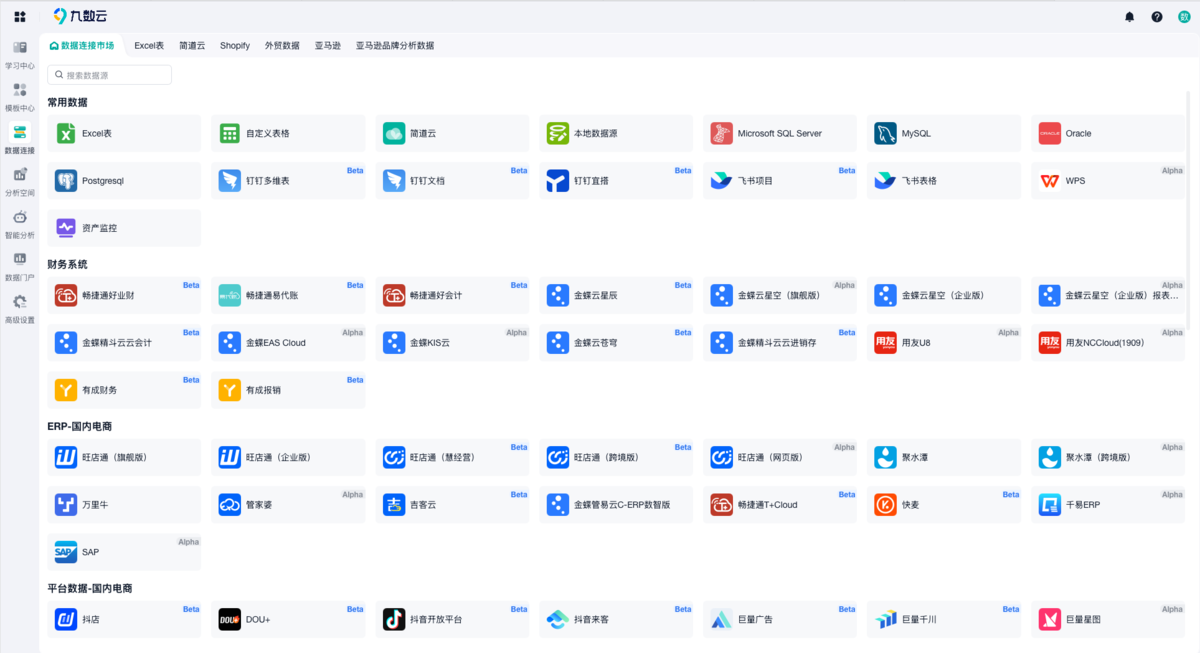The height and width of the screenshot is (653, 1200).
Task: Select 数据连接 in the sidebar
Action: tap(20, 139)
